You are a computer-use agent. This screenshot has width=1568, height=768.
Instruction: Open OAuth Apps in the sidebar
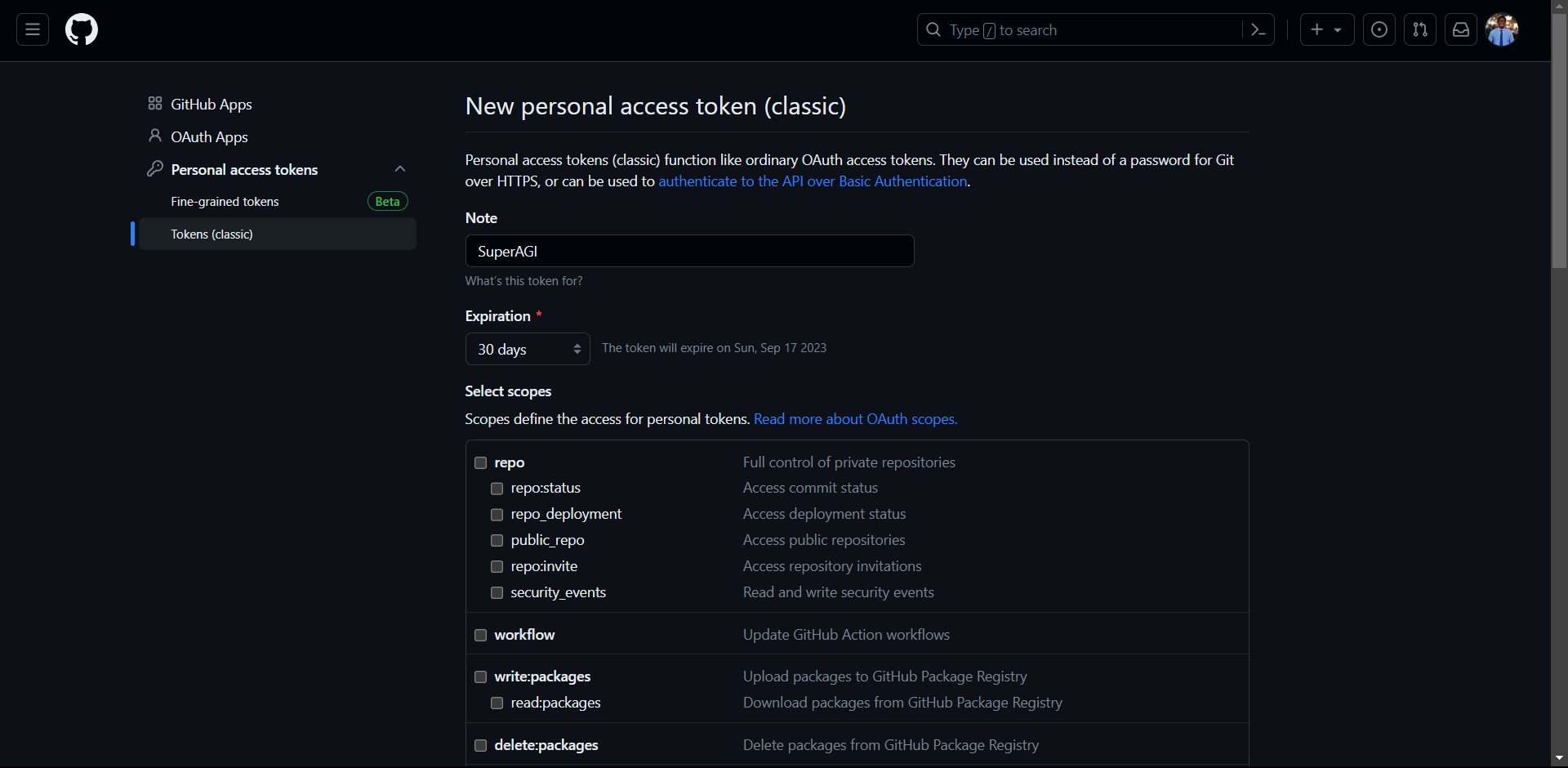[209, 137]
